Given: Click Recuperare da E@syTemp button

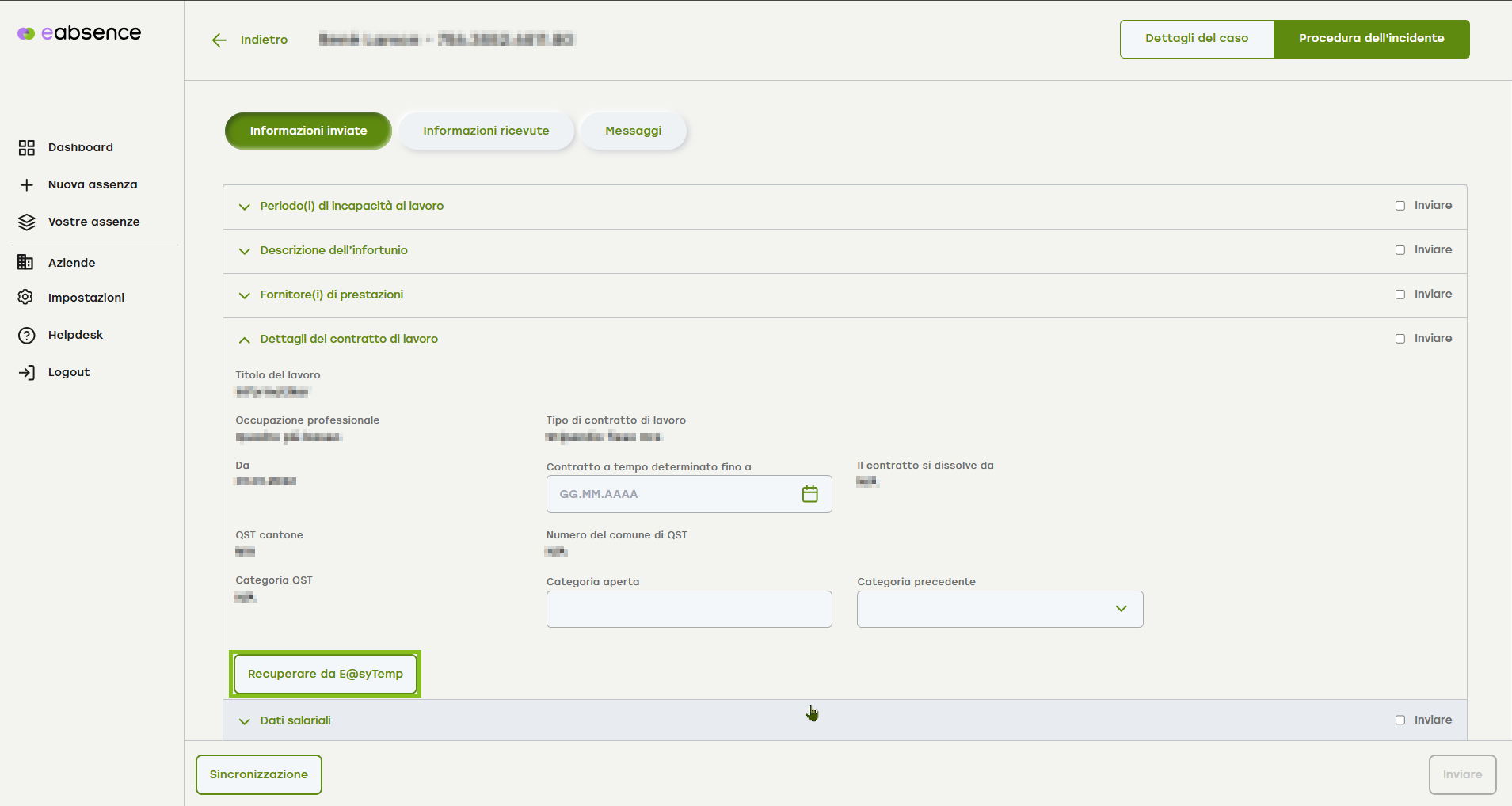Looking at the screenshot, I should tap(326, 674).
